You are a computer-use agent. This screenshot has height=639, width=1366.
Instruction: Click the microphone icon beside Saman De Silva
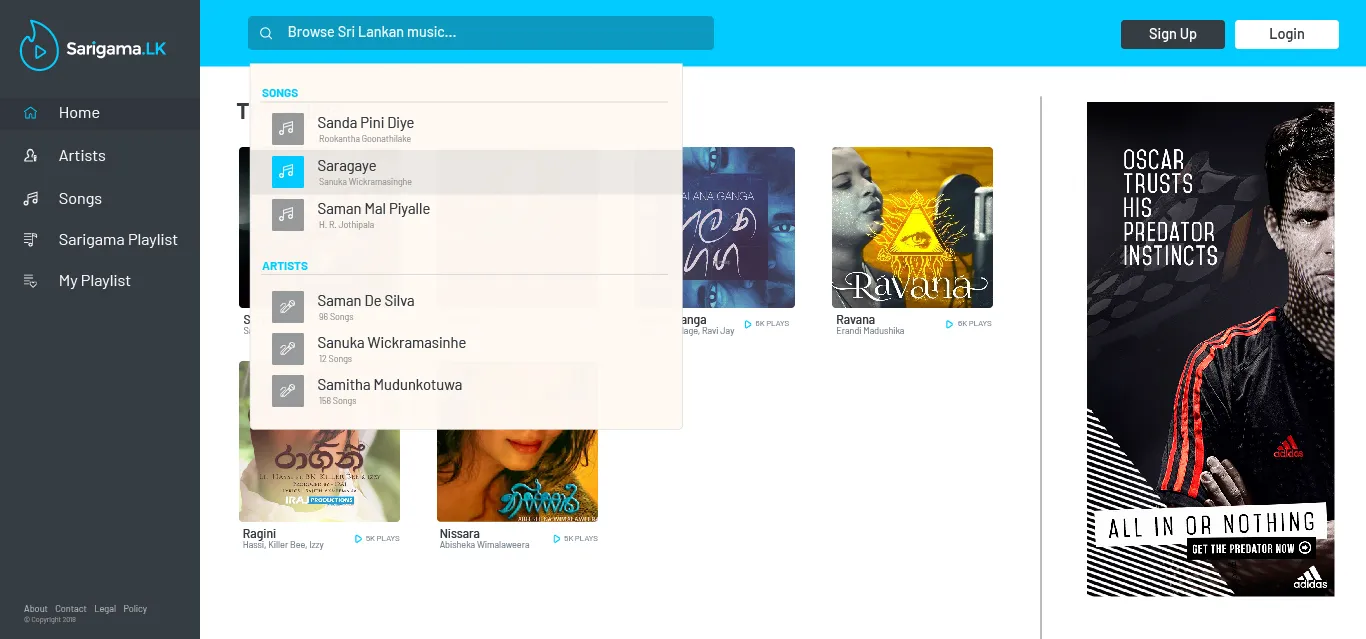(x=288, y=307)
